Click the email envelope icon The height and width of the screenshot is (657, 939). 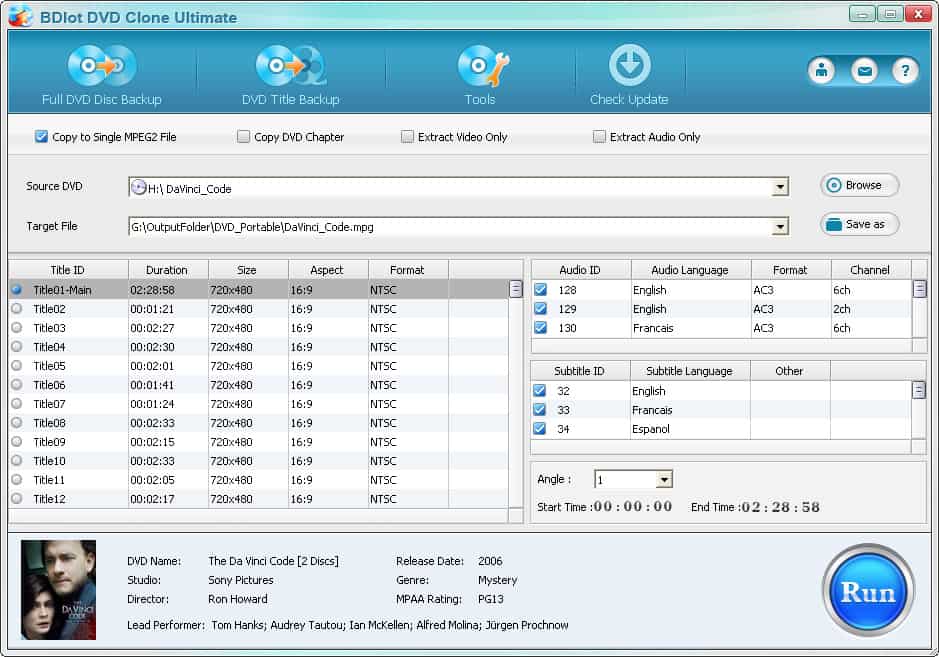tap(864, 71)
